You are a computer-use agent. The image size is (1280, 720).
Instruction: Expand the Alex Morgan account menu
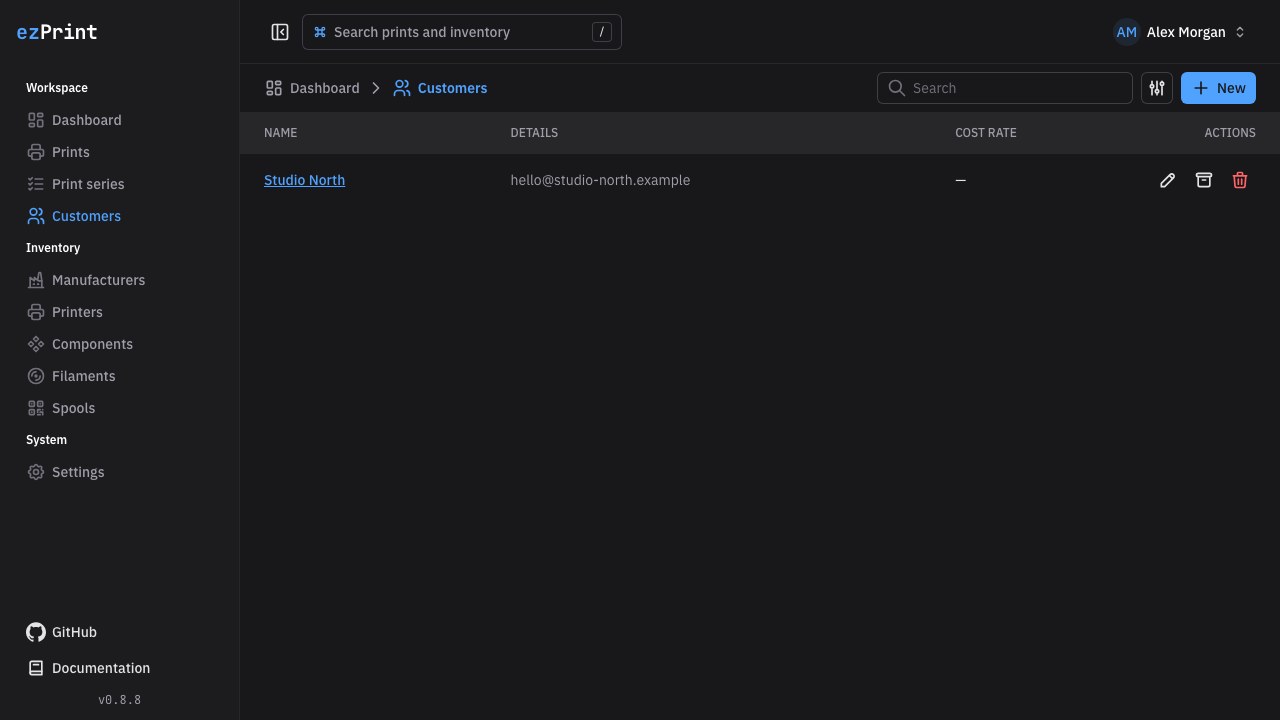1180,32
